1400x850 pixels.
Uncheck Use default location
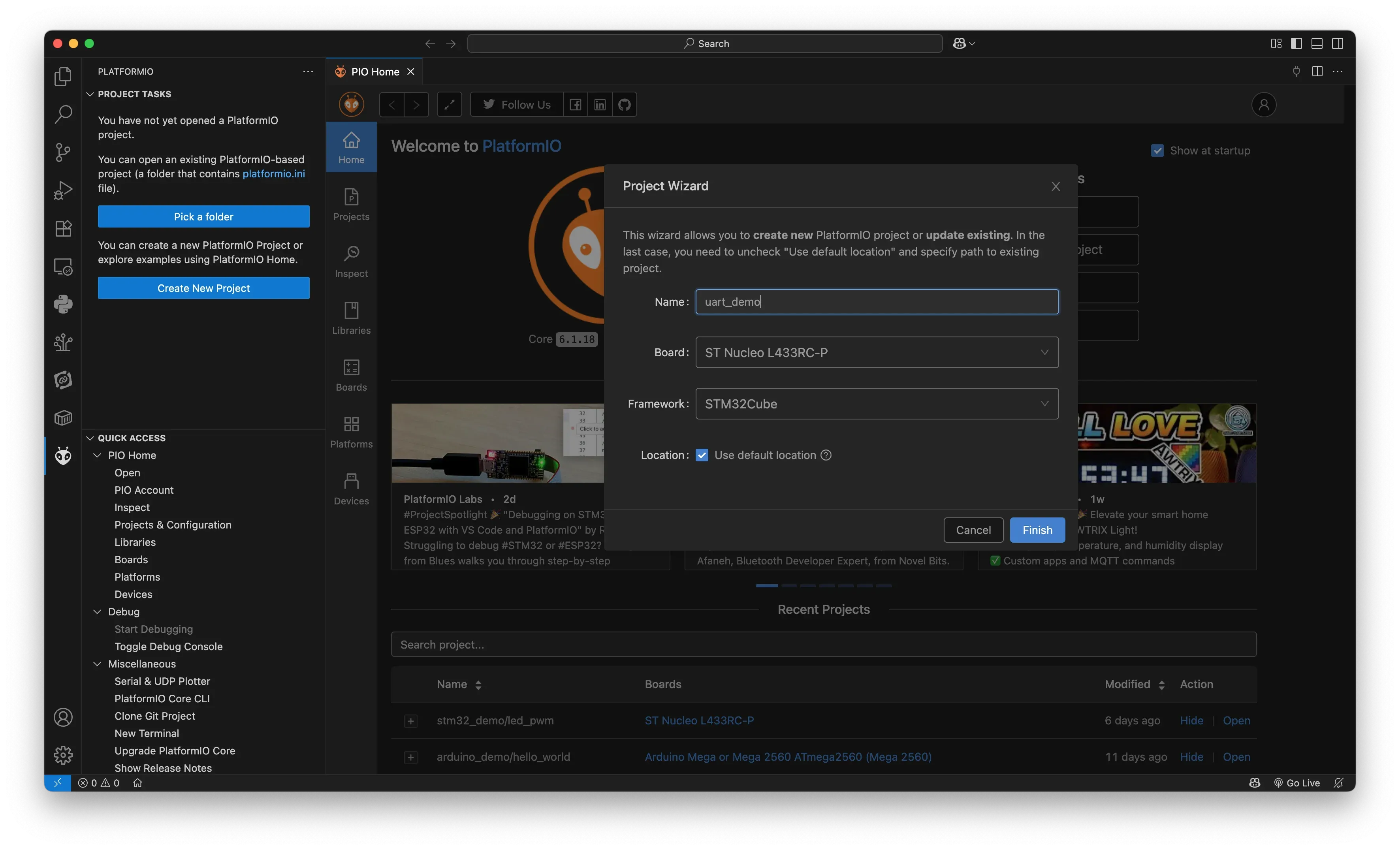point(702,455)
